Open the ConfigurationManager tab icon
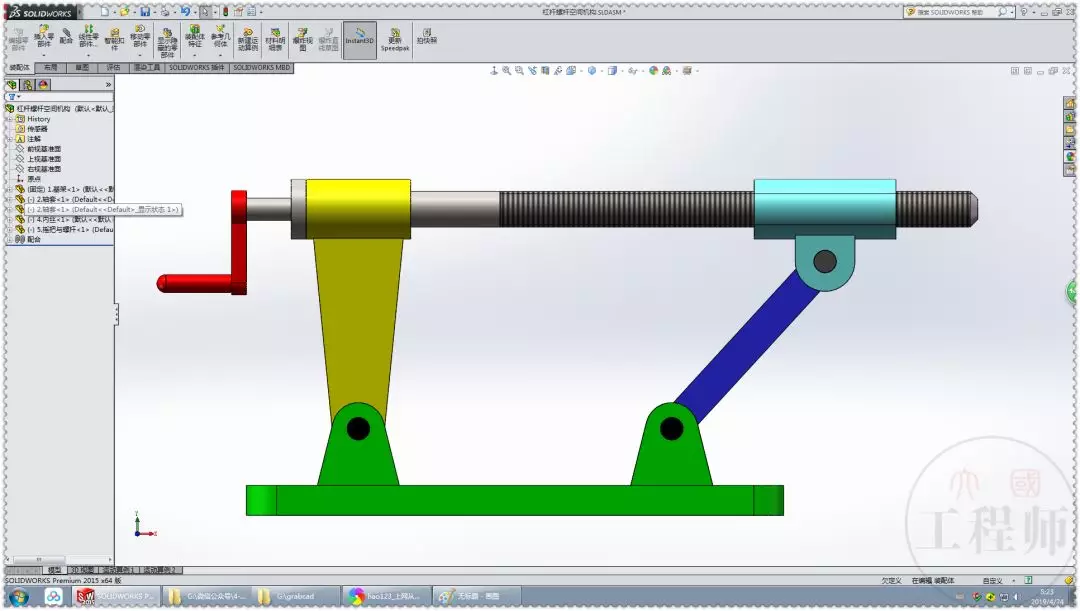 pos(28,85)
